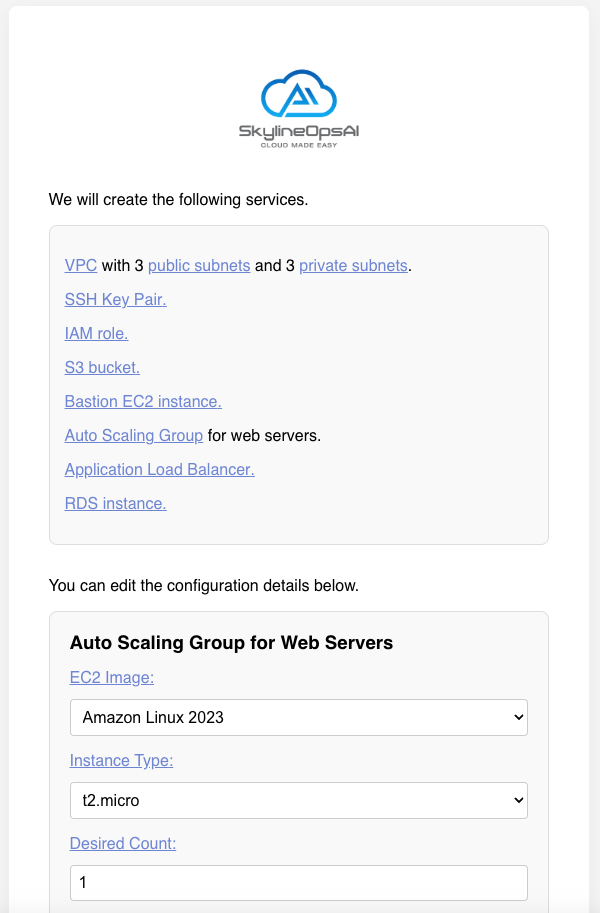
Task: Open the IAM role link
Action: pos(95,333)
